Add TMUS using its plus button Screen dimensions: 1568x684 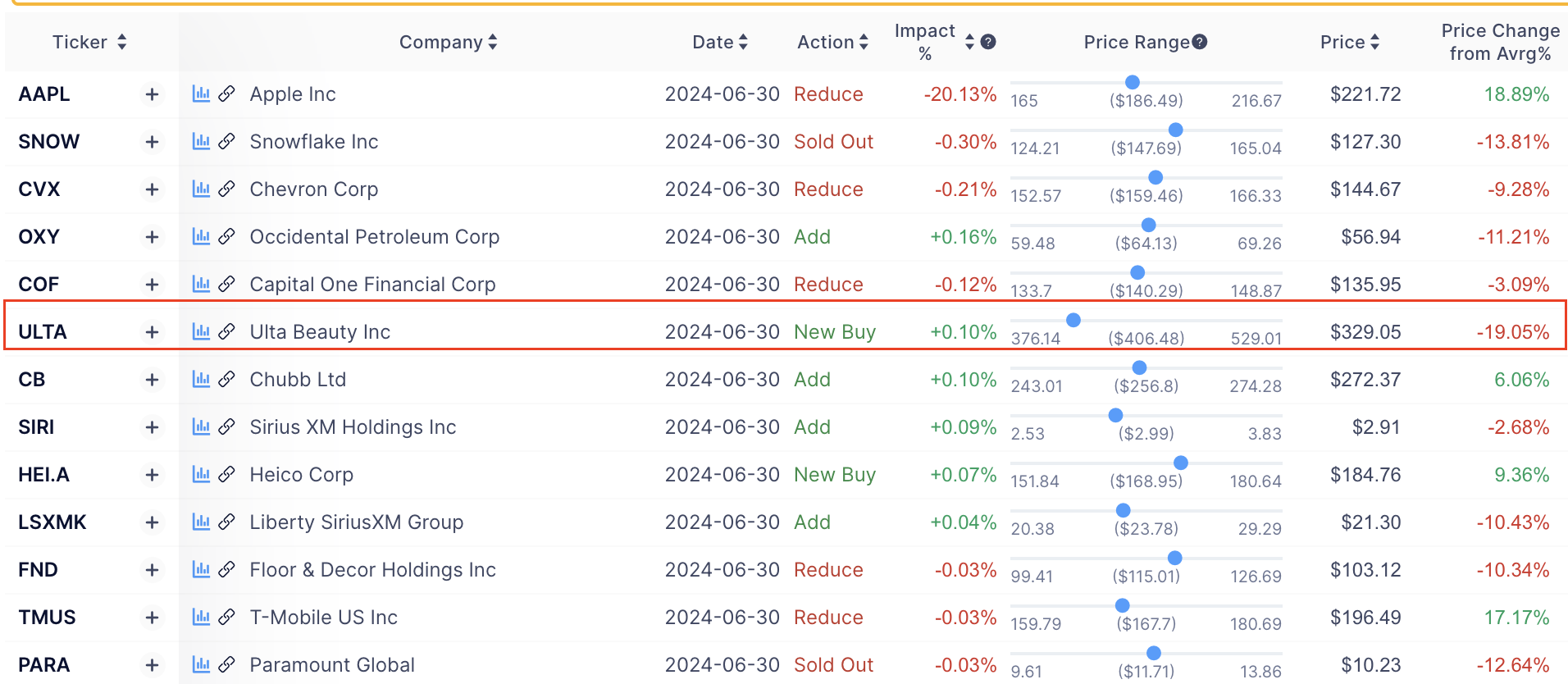152,618
